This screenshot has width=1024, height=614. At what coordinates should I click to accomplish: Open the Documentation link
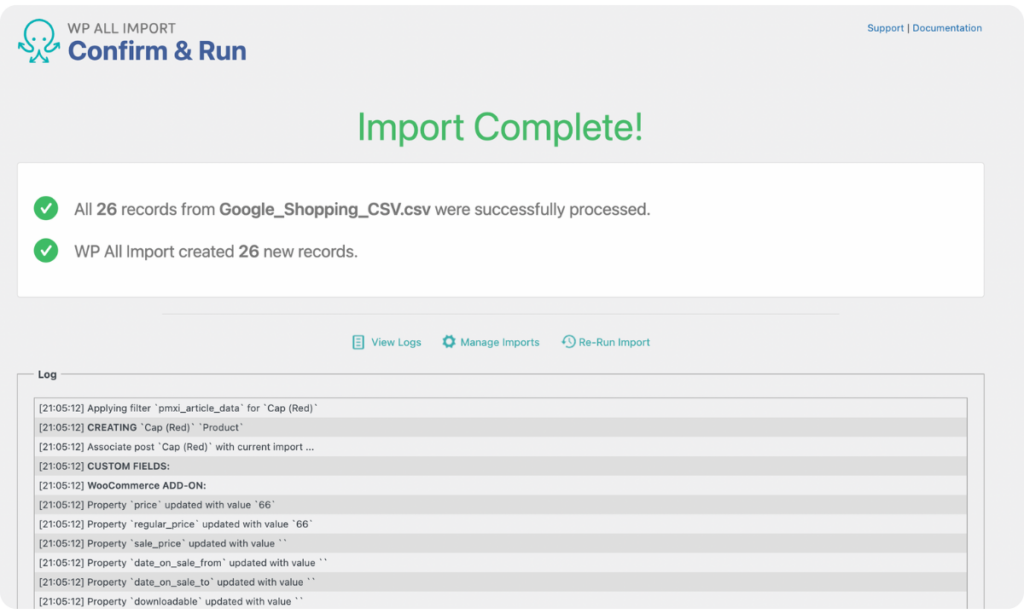coord(947,28)
